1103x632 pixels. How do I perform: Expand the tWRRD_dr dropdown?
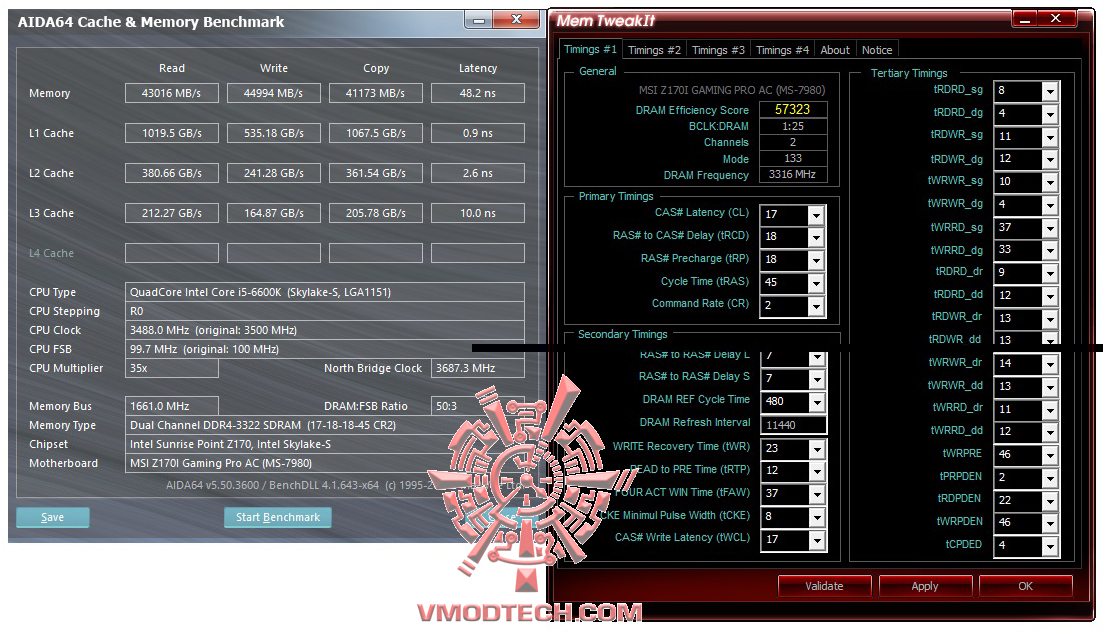pyautogui.click(x=1050, y=410)
